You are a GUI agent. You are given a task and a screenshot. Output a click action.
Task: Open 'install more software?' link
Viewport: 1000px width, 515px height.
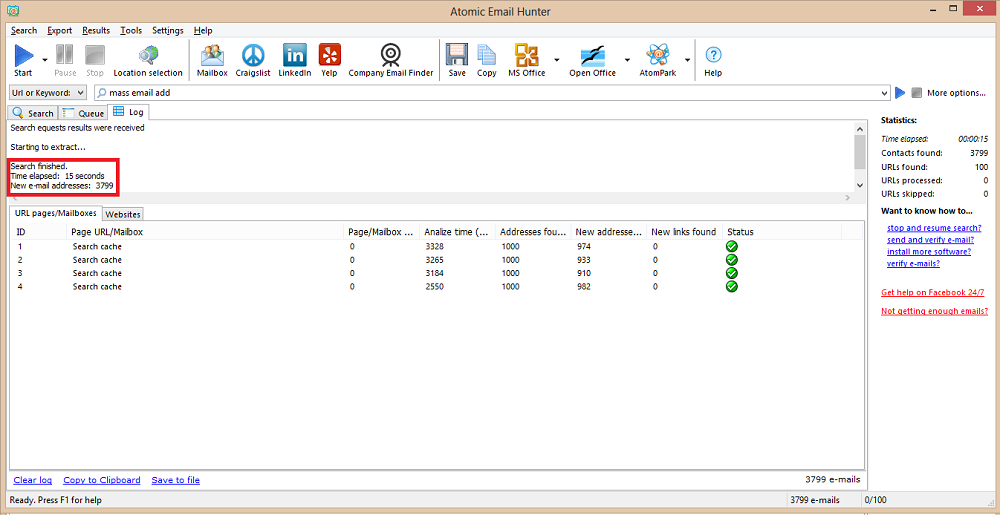(x=929, y=252)
